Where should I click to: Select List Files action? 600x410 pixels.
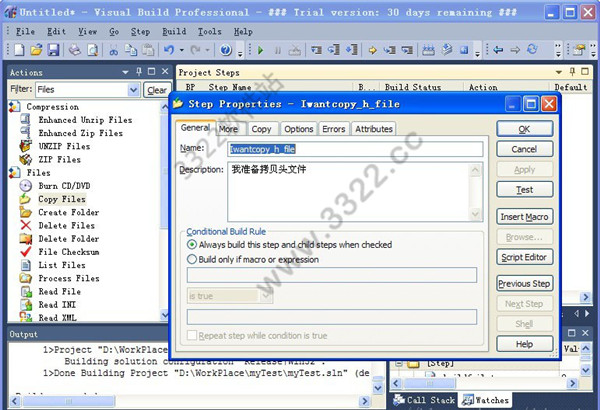[62, 265]
